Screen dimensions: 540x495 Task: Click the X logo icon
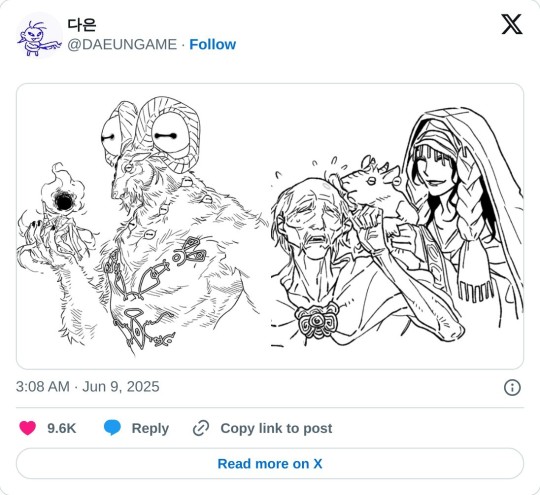tap(512, 24)
